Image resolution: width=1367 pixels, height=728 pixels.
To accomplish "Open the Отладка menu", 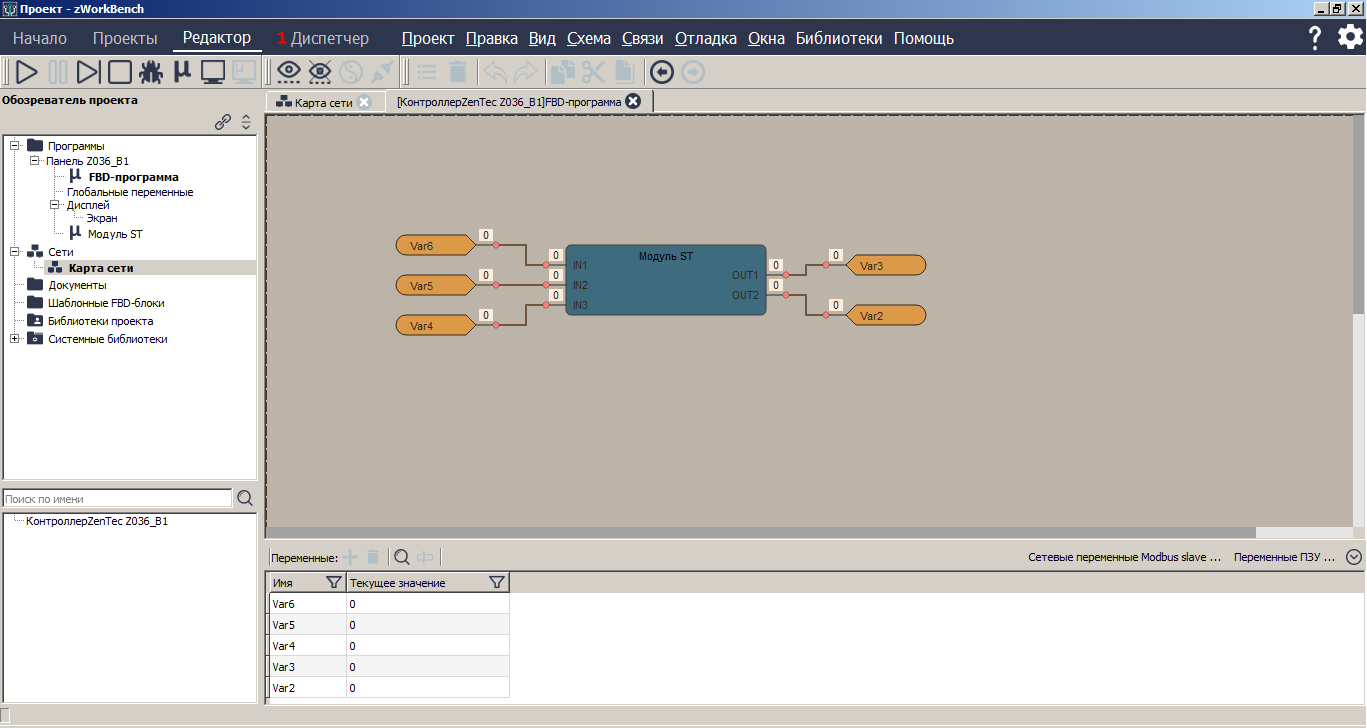I will point(705,39).
